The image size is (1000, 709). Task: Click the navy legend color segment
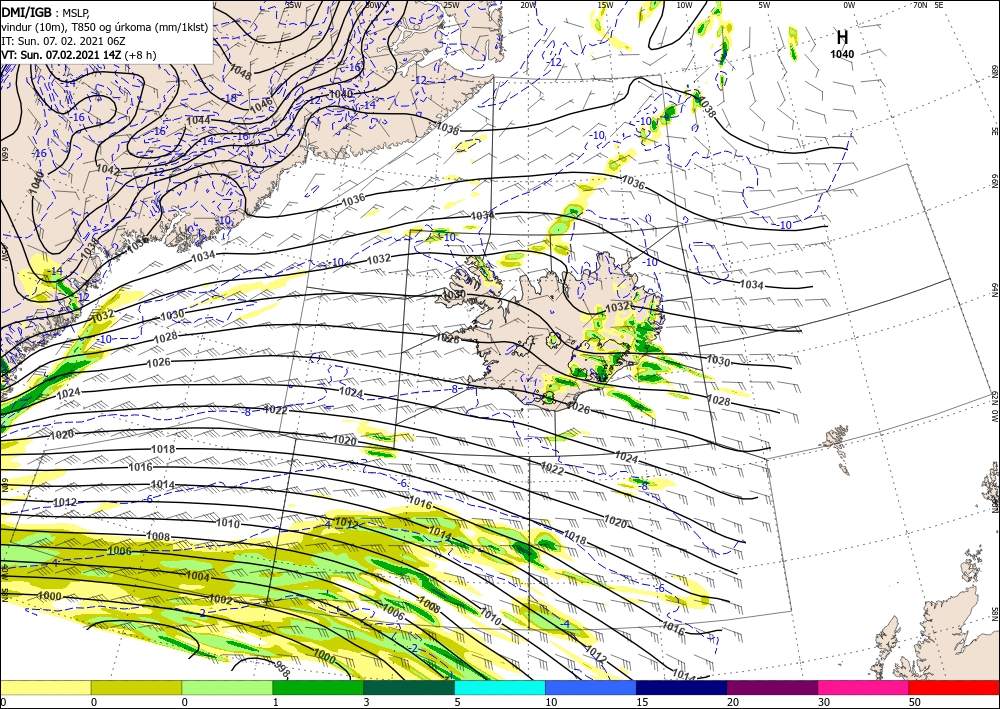(682, 687)
